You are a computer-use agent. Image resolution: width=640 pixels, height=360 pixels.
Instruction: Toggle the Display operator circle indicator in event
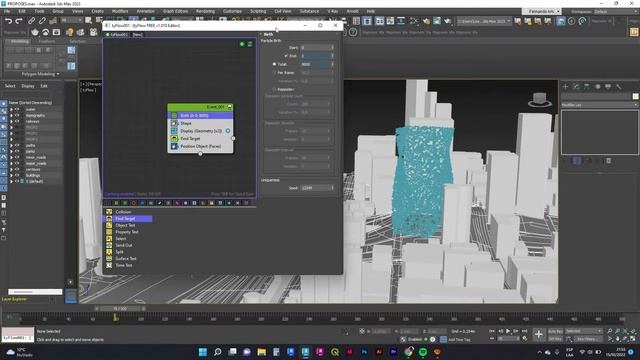[228, 131]
